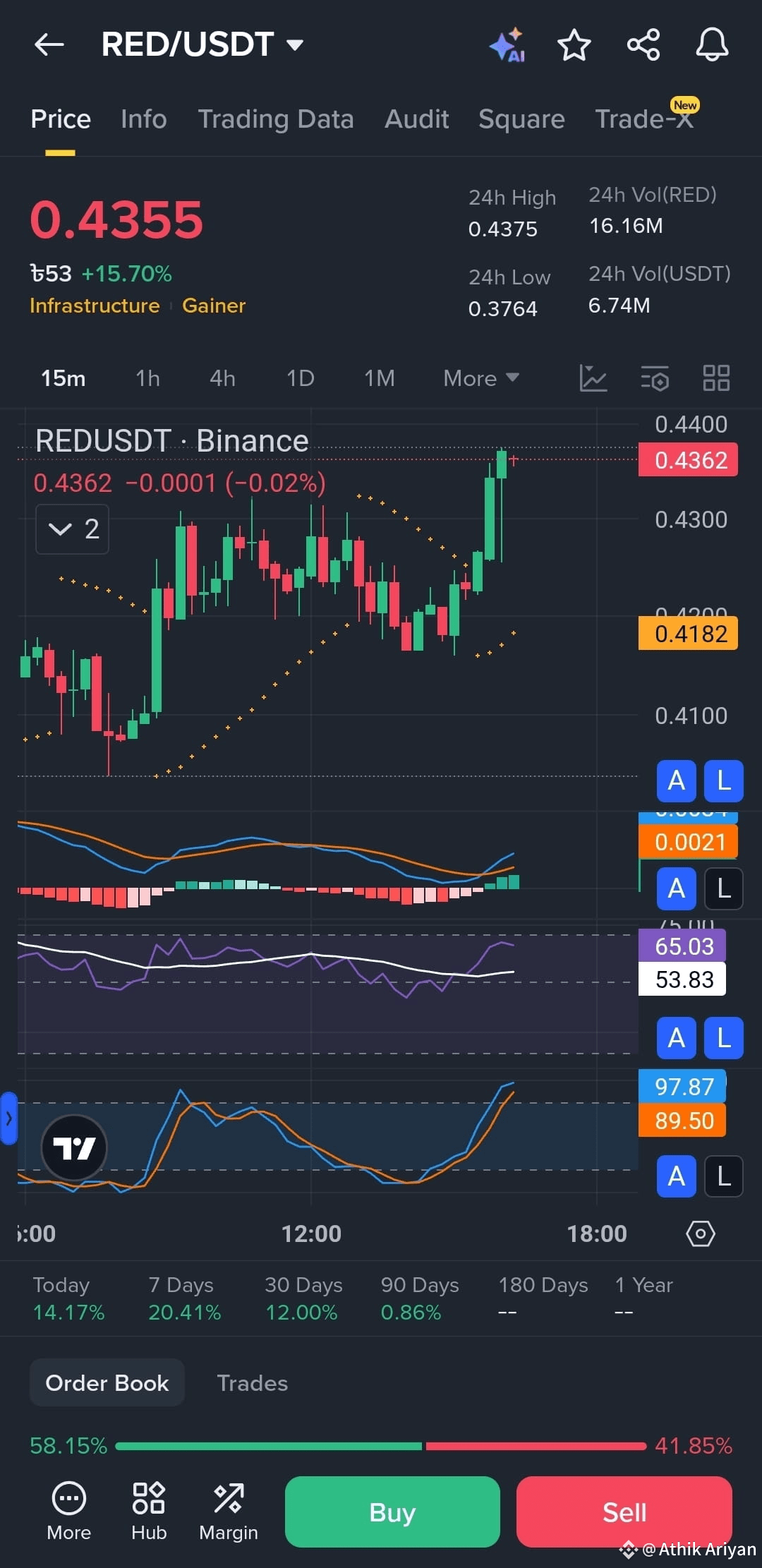762x1568 pixels.
Task: Open the Trade-X tab
Action: 645,119
